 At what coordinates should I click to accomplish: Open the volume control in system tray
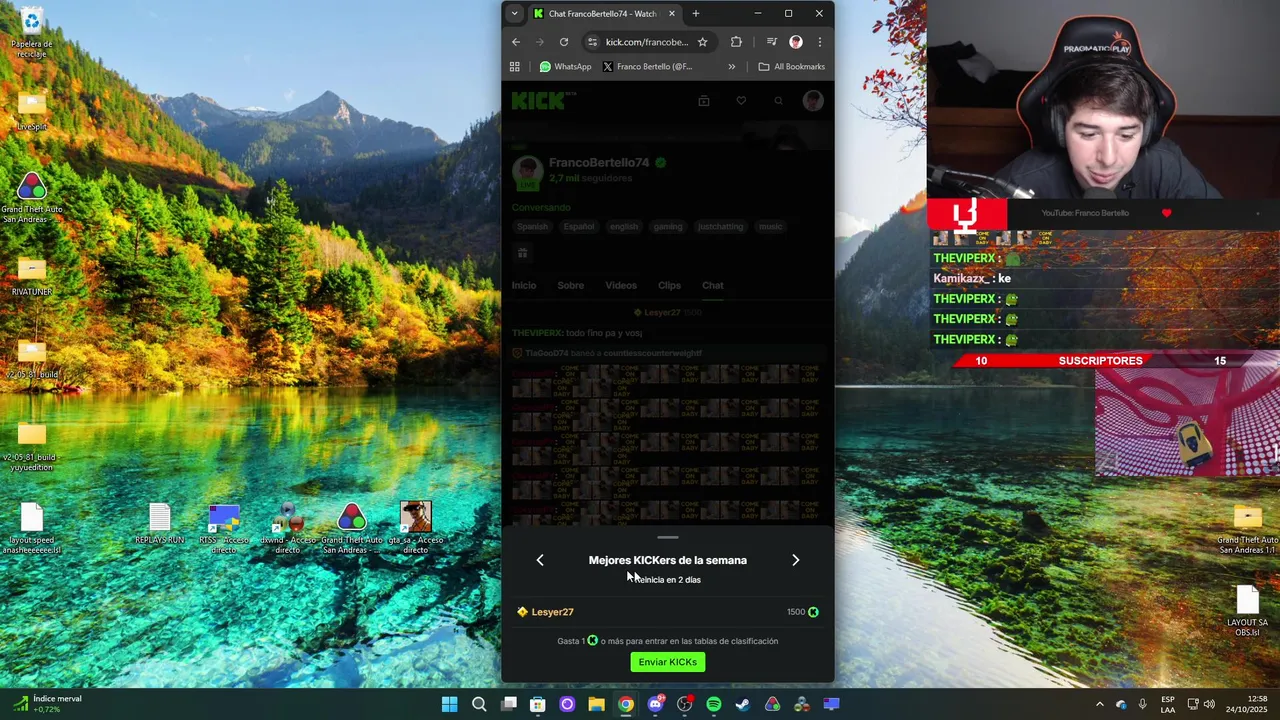point(1209,704)
